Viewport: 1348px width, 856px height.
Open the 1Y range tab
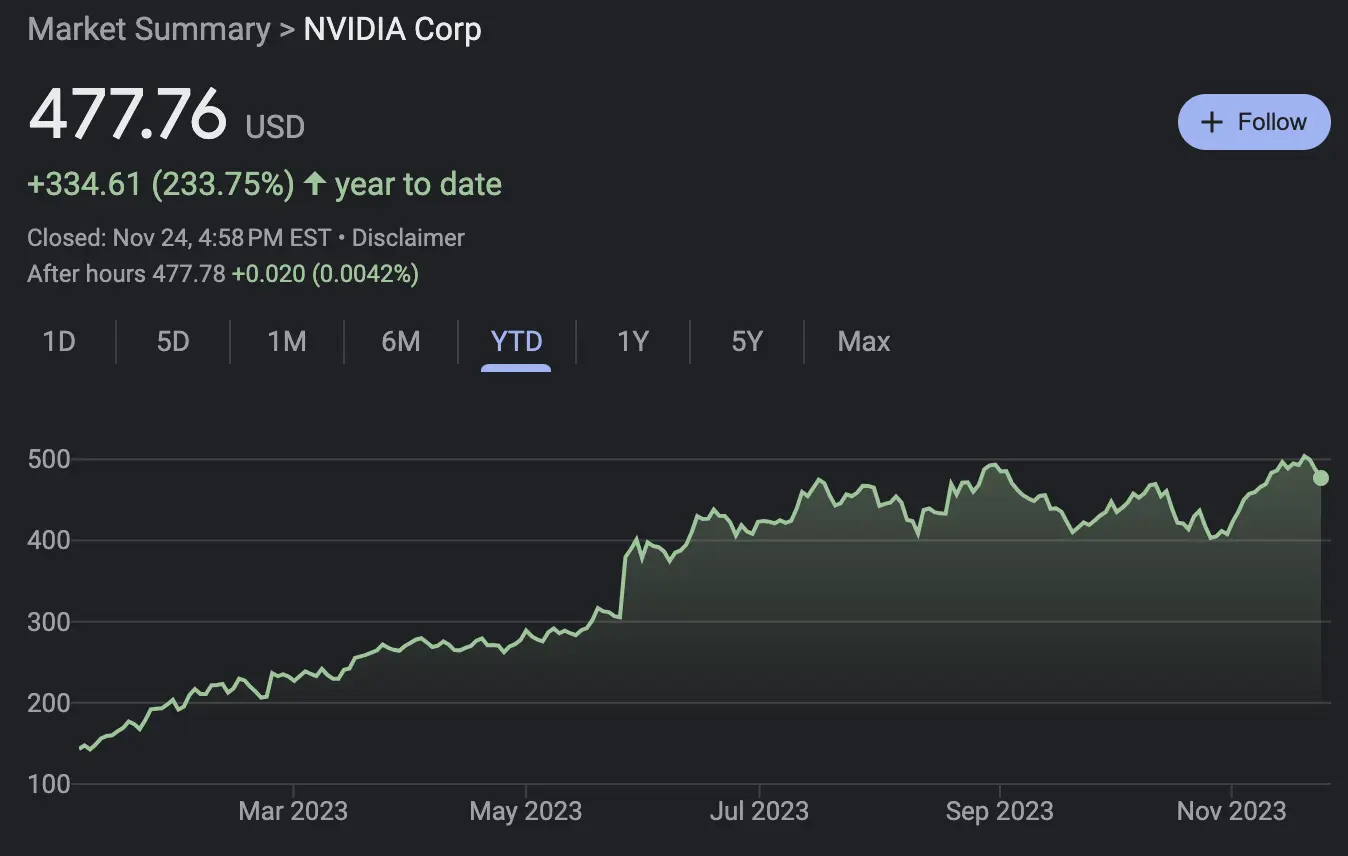coord(633,342)
